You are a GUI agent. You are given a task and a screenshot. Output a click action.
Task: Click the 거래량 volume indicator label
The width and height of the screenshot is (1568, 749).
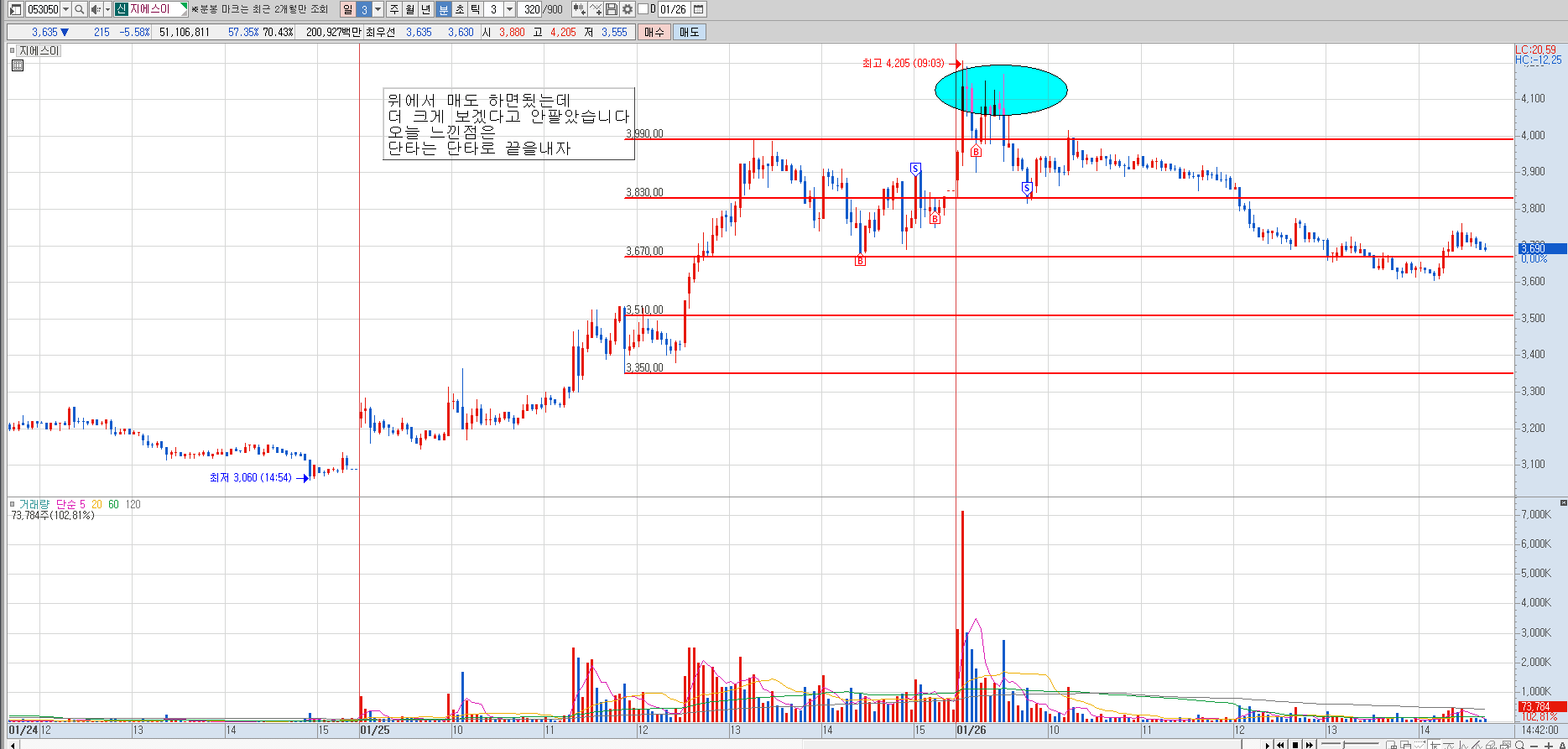coord(34,504)
